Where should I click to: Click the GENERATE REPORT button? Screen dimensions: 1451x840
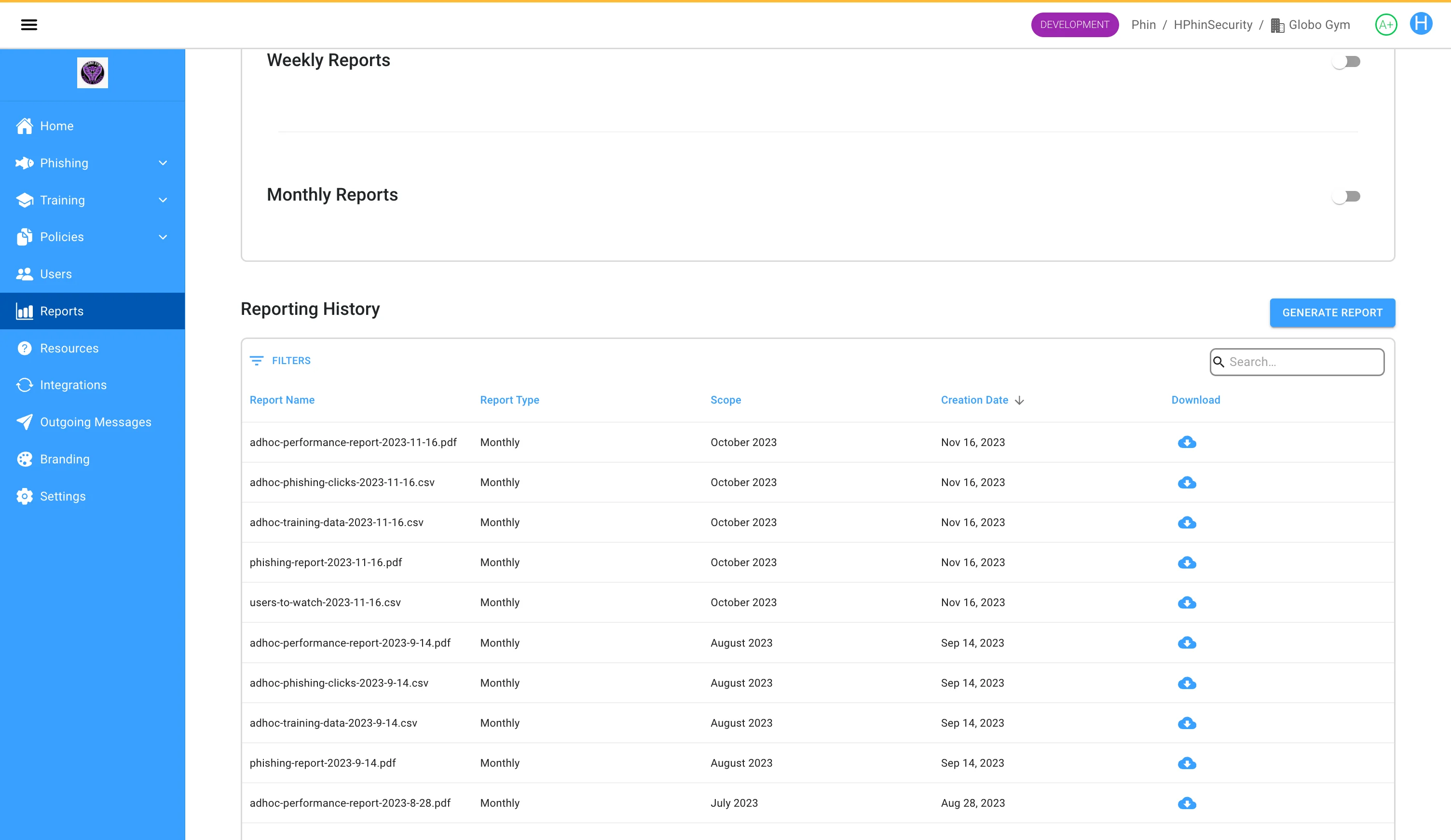tap(1332, 312)
